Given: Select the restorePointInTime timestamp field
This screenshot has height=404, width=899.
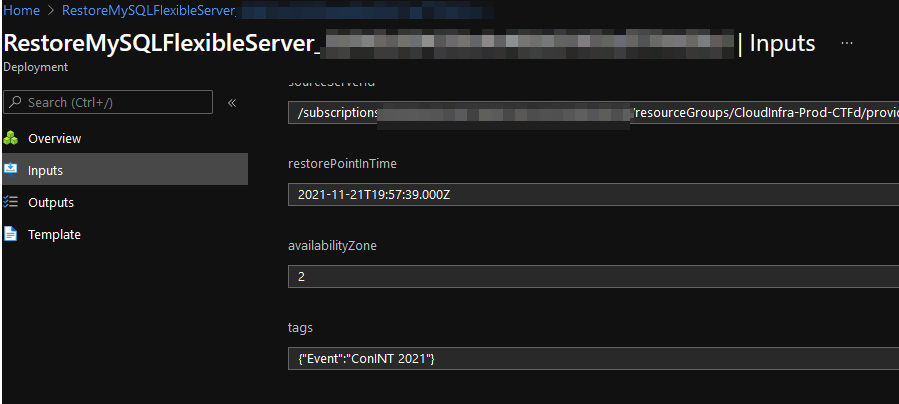Looking at the screenshot, I should click(592, 195).
